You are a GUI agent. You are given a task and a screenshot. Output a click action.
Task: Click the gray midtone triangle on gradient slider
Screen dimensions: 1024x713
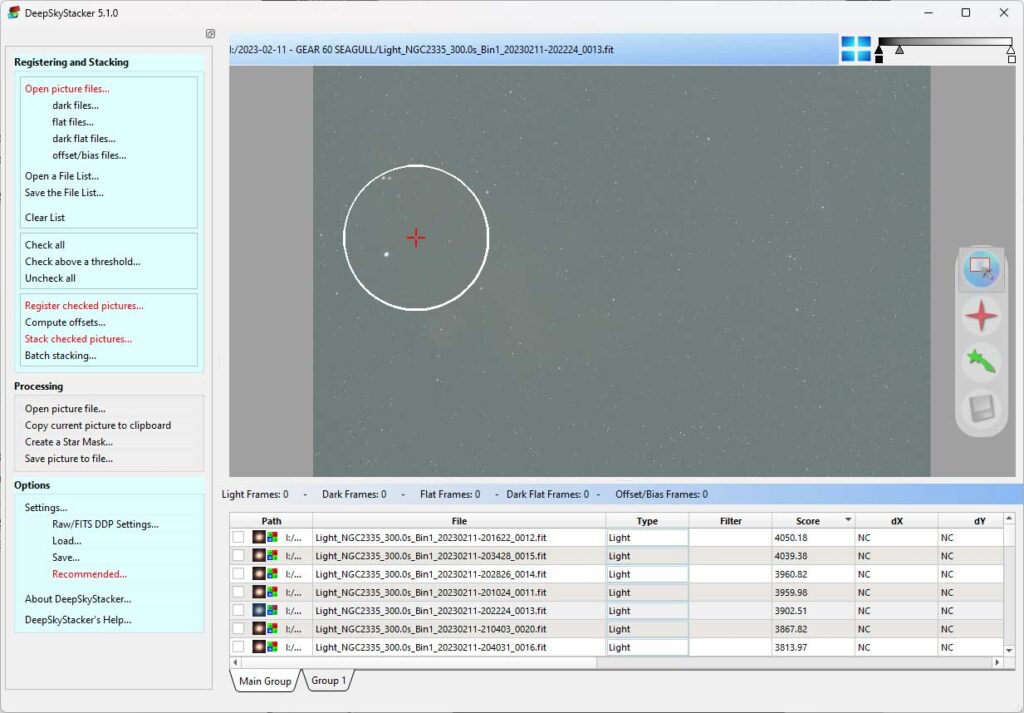point(899,49)
